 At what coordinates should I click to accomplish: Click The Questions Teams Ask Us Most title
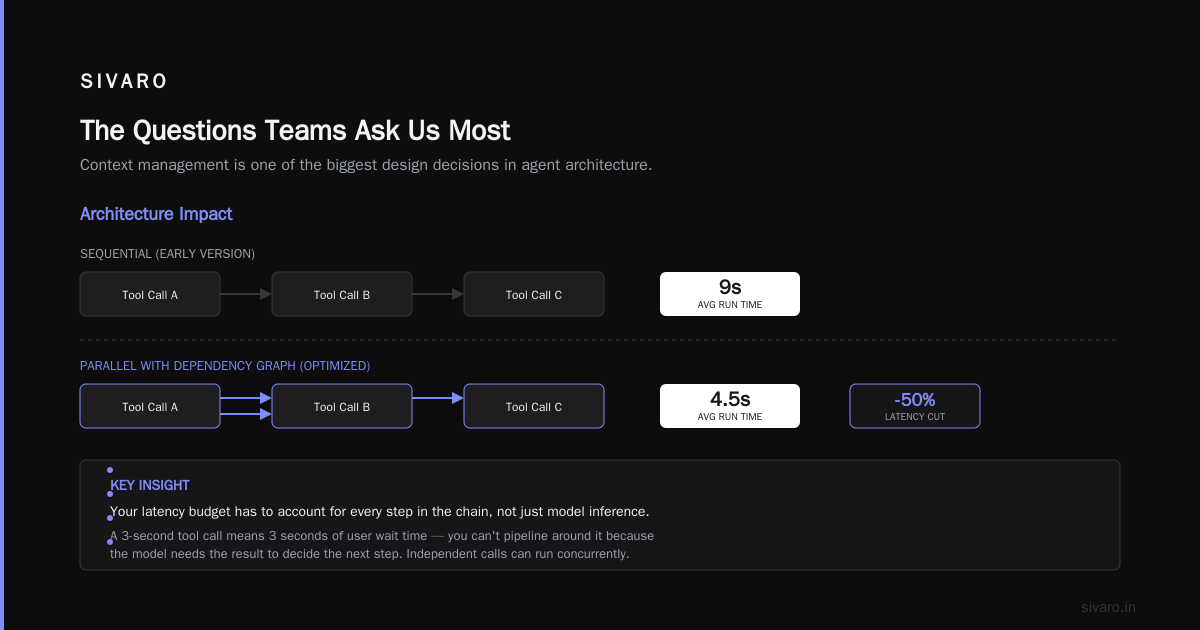point(295,131)
